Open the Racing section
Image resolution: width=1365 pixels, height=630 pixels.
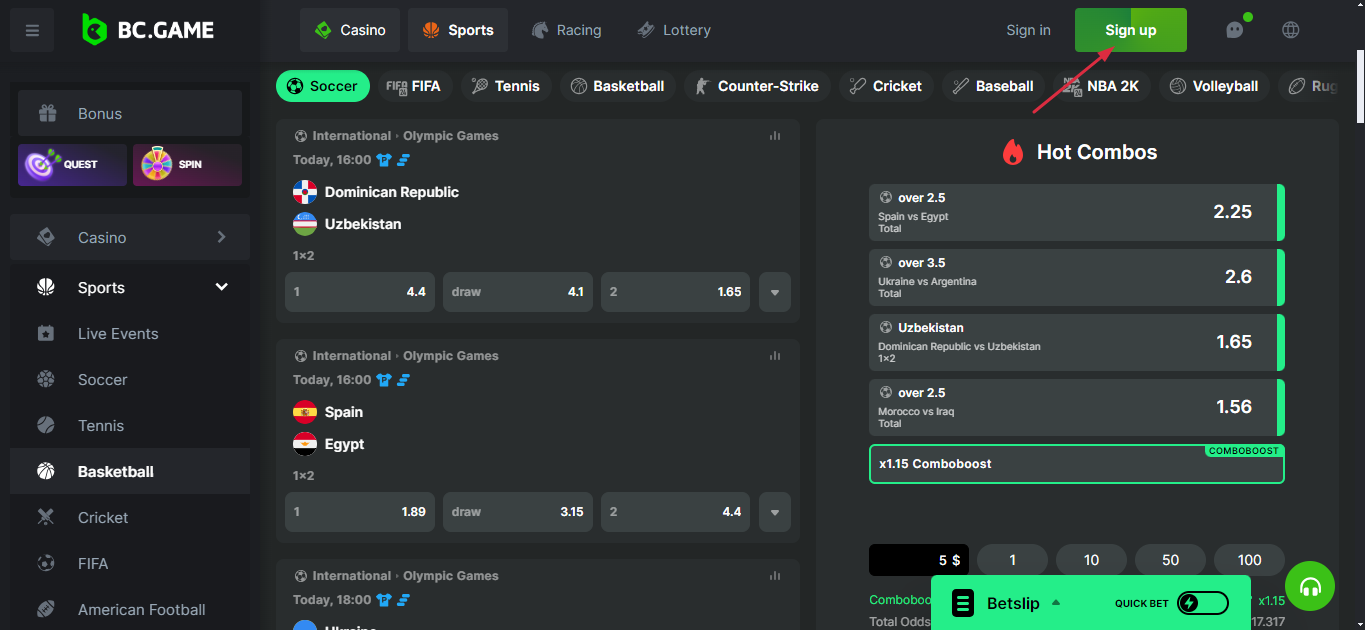pyautogui.click(x=567, y=30)
